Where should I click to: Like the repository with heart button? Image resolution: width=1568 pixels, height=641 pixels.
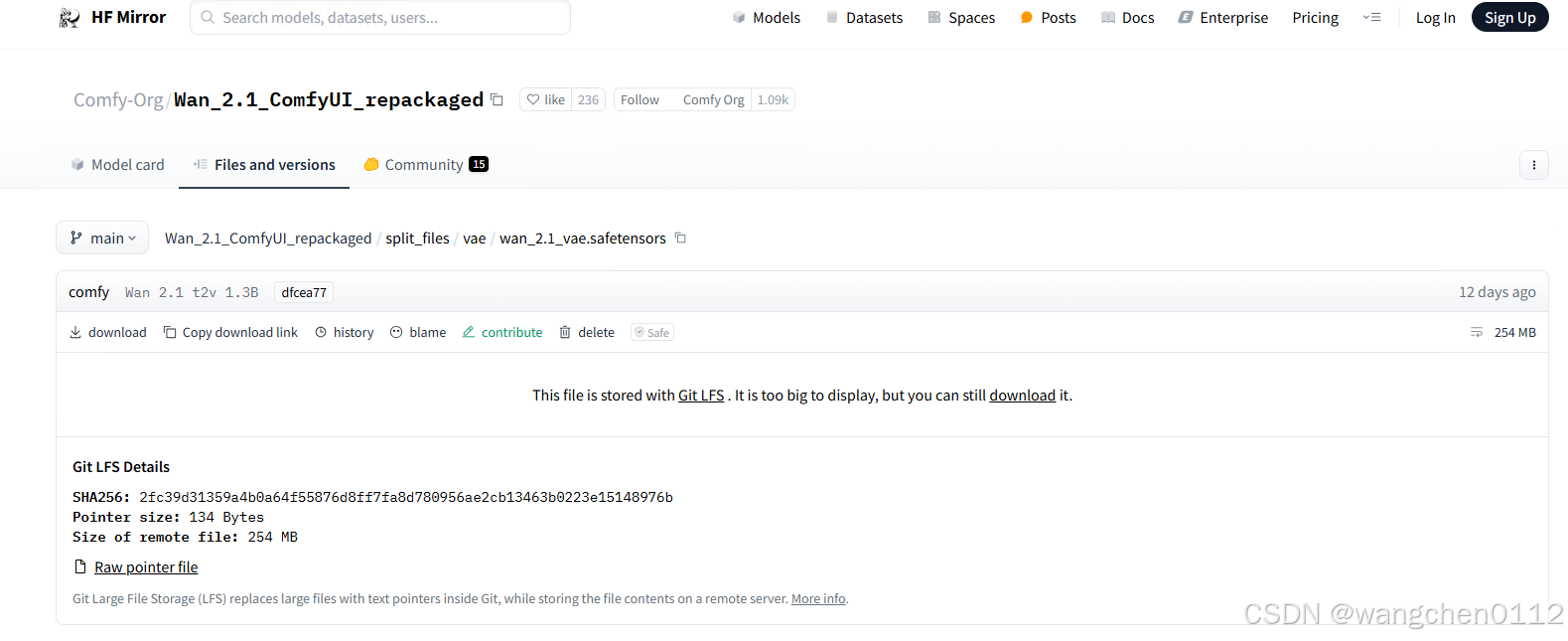[546, 99]
